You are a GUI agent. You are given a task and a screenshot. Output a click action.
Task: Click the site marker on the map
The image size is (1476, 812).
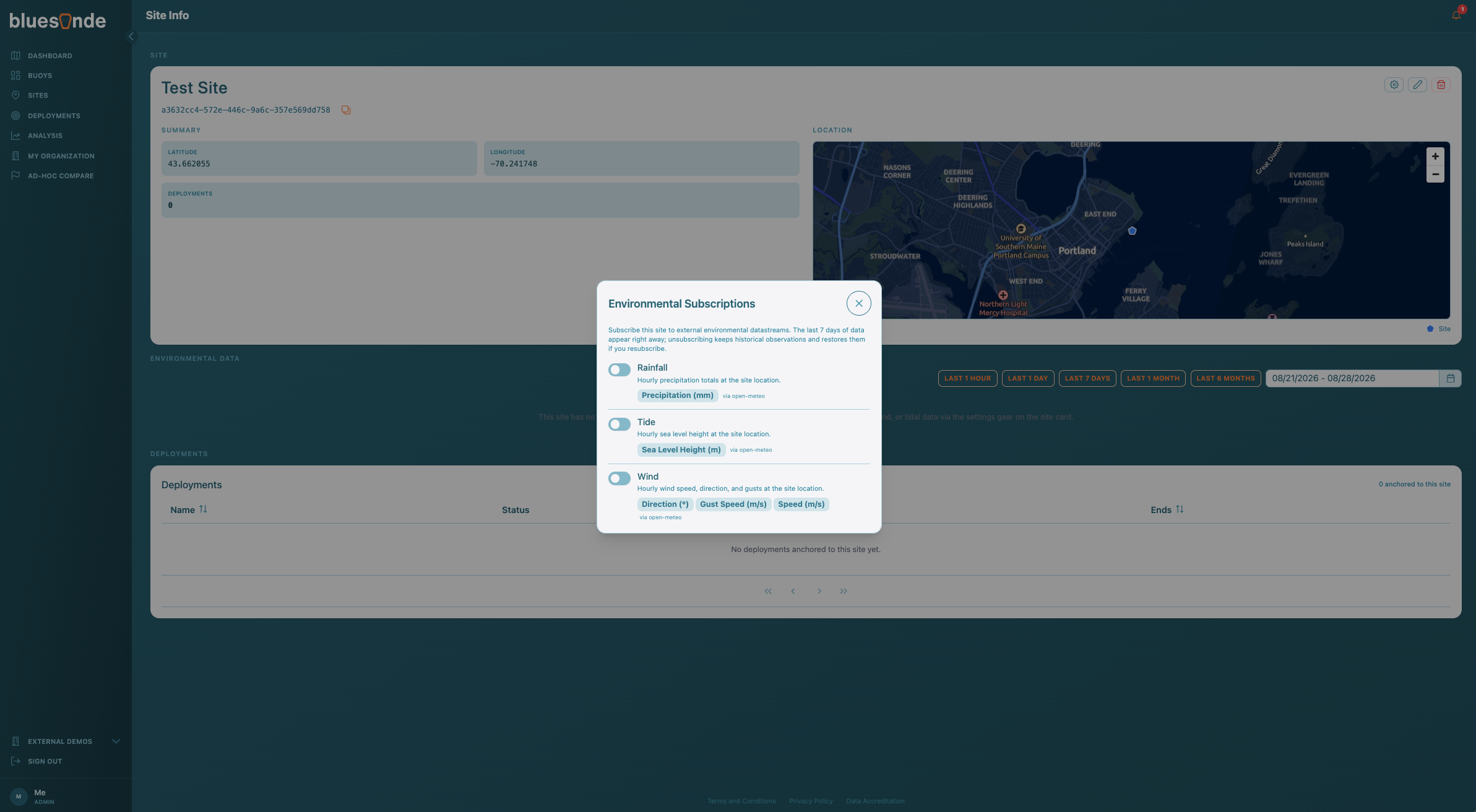[x=1131, y=231]
